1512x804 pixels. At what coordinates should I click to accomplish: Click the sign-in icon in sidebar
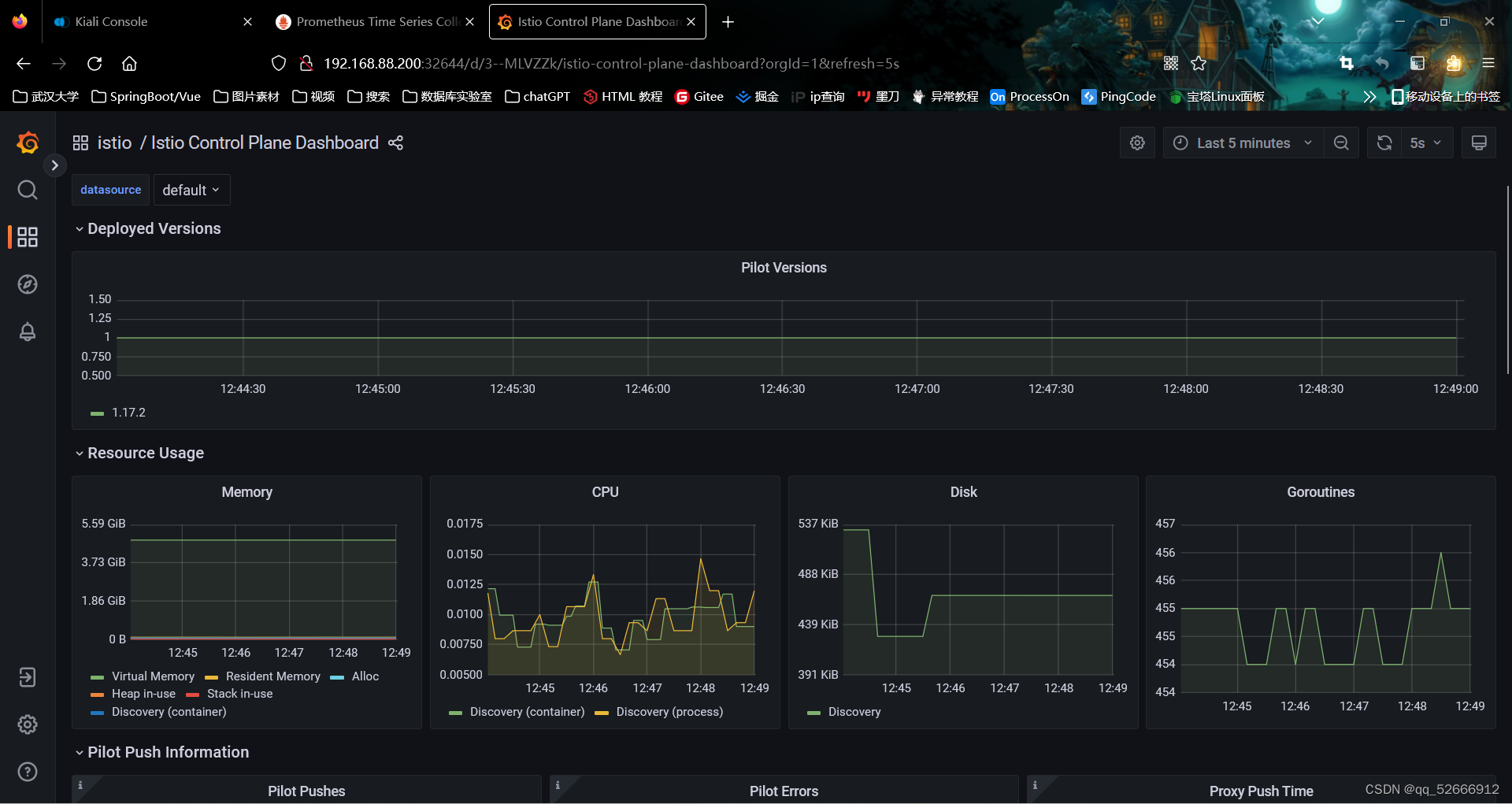28,677
